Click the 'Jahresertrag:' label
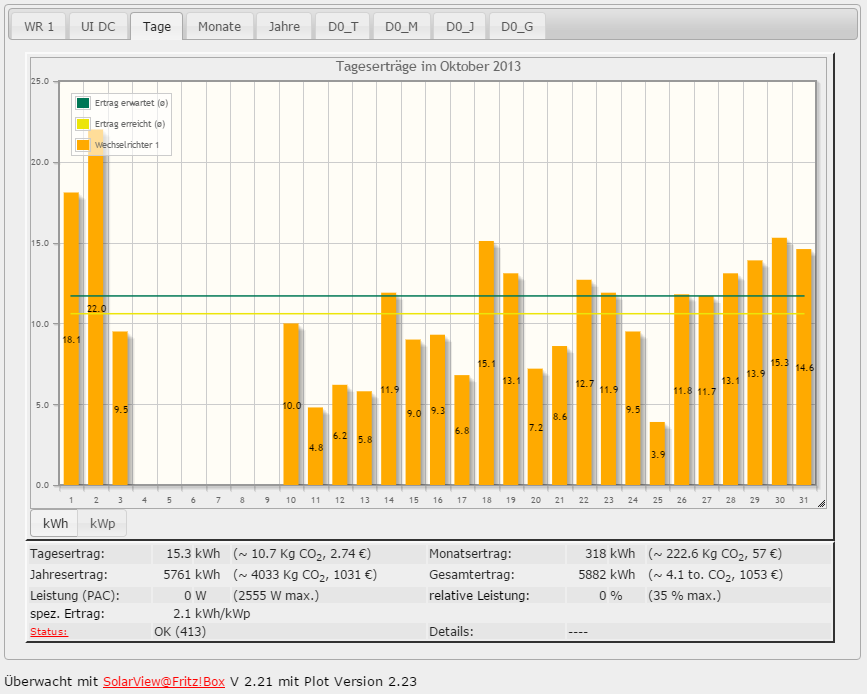 pyautogui.click(x=69, y=575)
